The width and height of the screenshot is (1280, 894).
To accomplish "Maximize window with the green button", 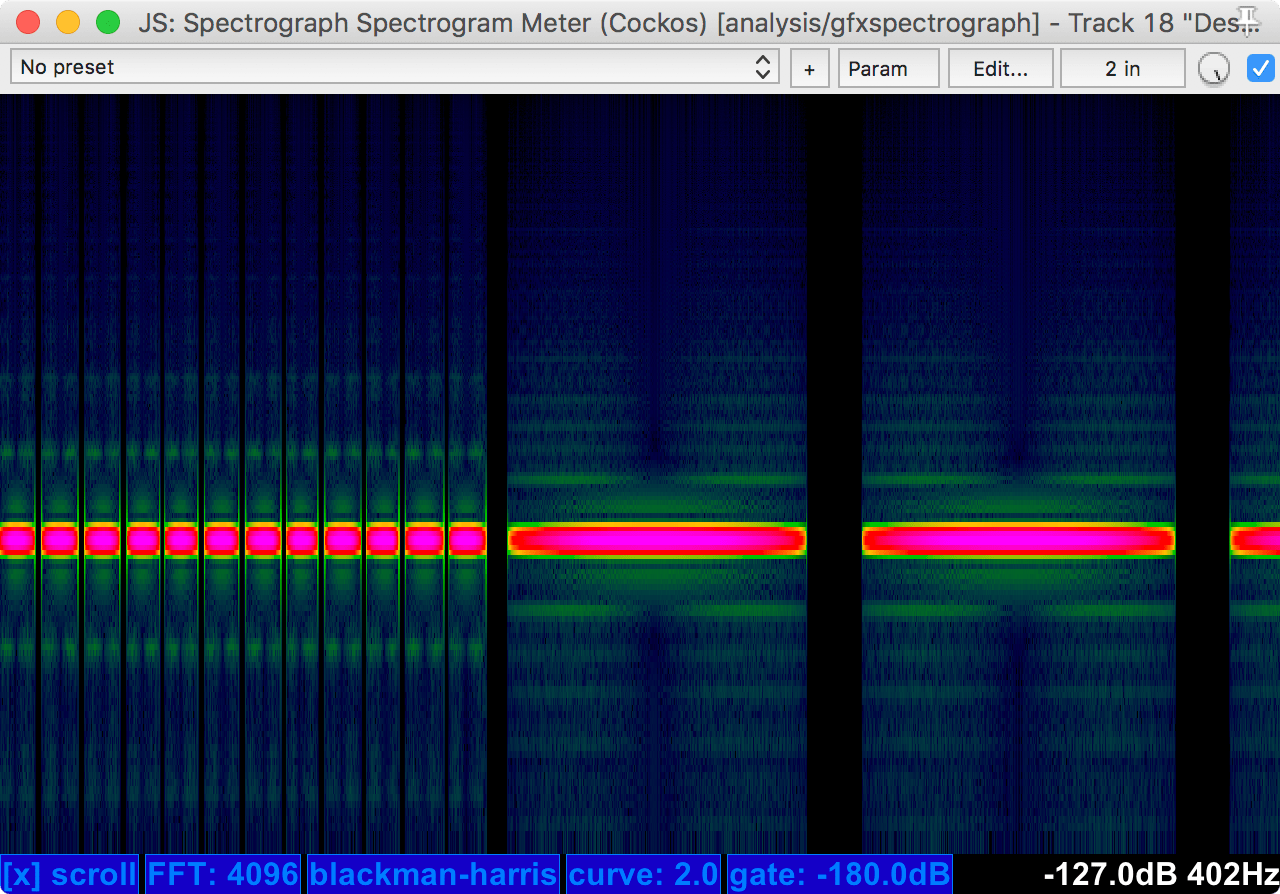I will [x=107, y=22].
